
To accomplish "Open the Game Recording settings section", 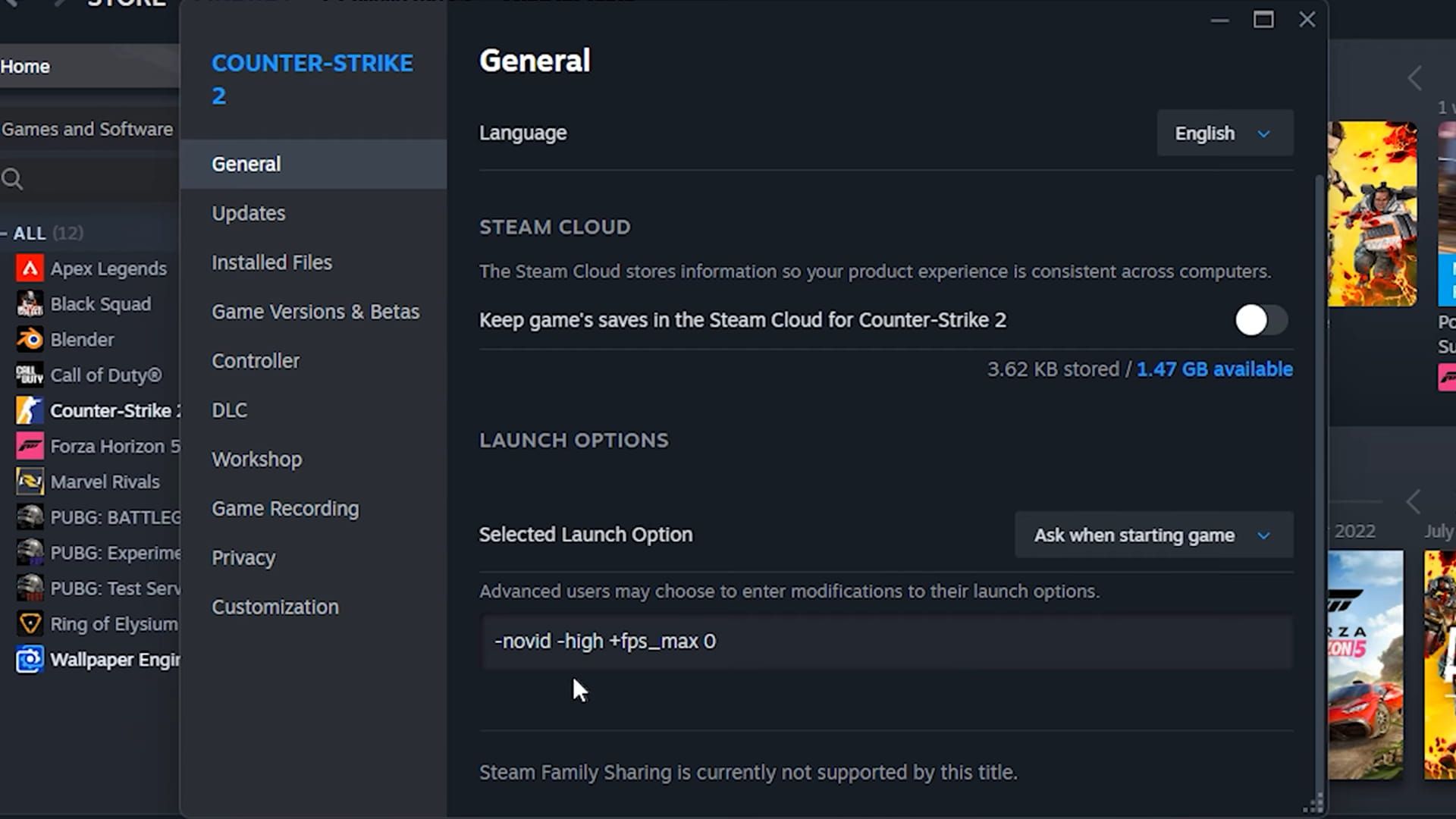I will (285, 509).
